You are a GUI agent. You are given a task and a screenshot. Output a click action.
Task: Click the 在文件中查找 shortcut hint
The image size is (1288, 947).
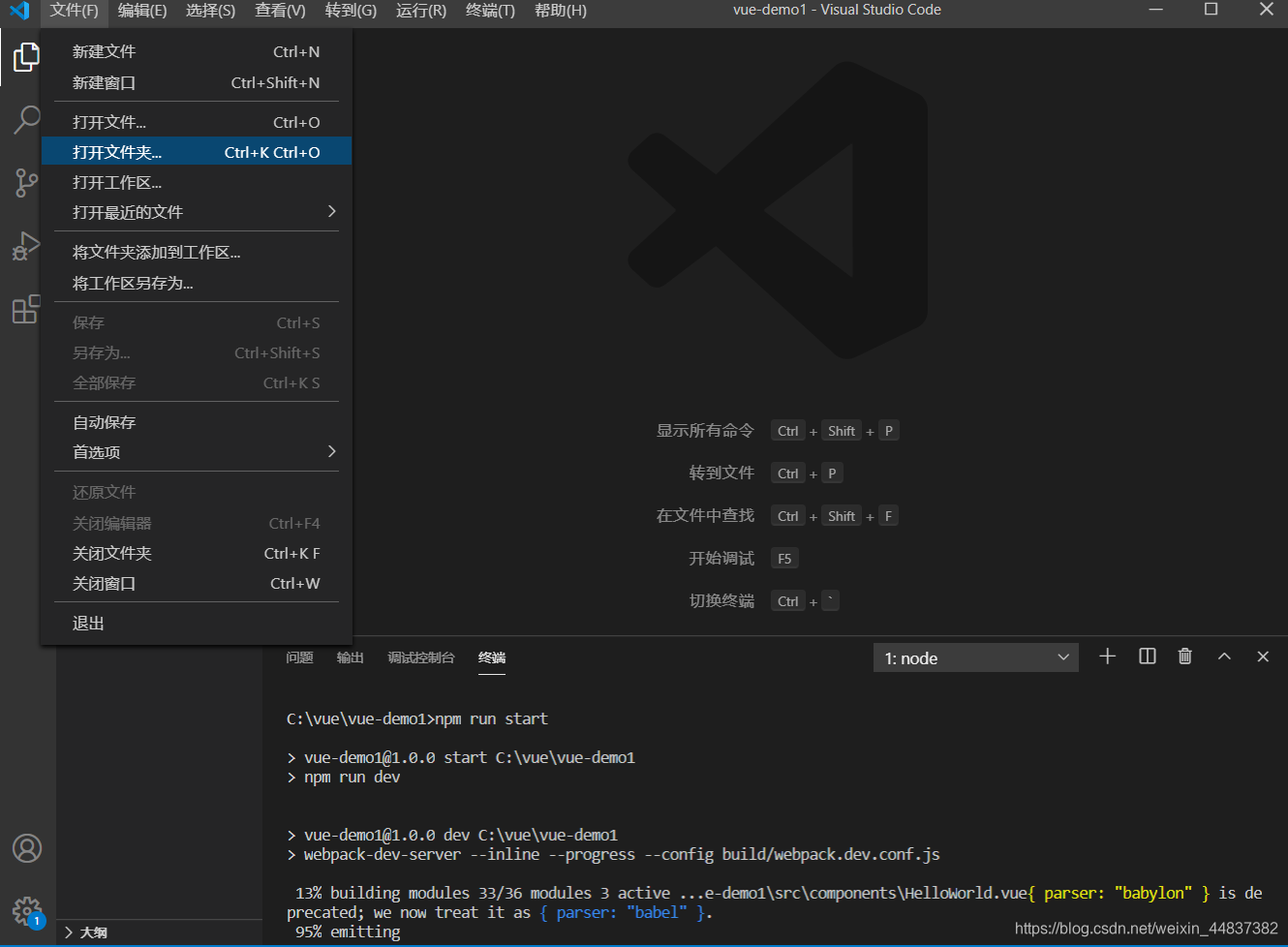[x=705, y=515]
